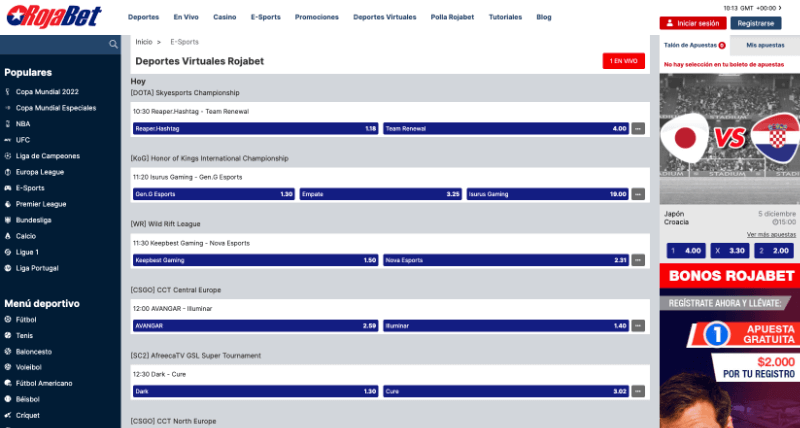This screenshot has width=800, height=428.
Task: Open the Casino page
Action: pyautogui.click(x=224, y=17)
